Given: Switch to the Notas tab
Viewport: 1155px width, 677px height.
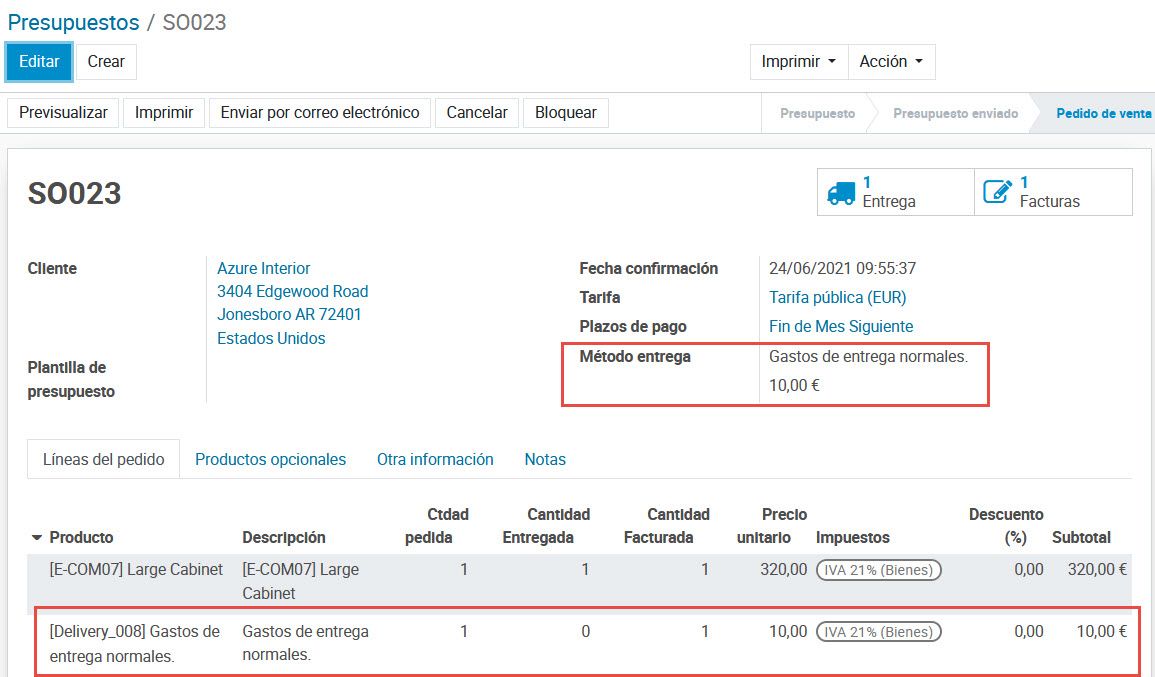Looking at the screenshot, I should coord(545,459).
